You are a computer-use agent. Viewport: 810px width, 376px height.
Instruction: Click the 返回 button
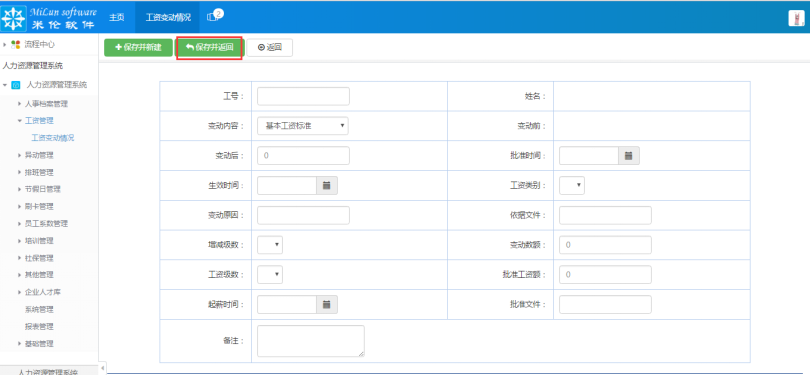[x=270, y=48]
